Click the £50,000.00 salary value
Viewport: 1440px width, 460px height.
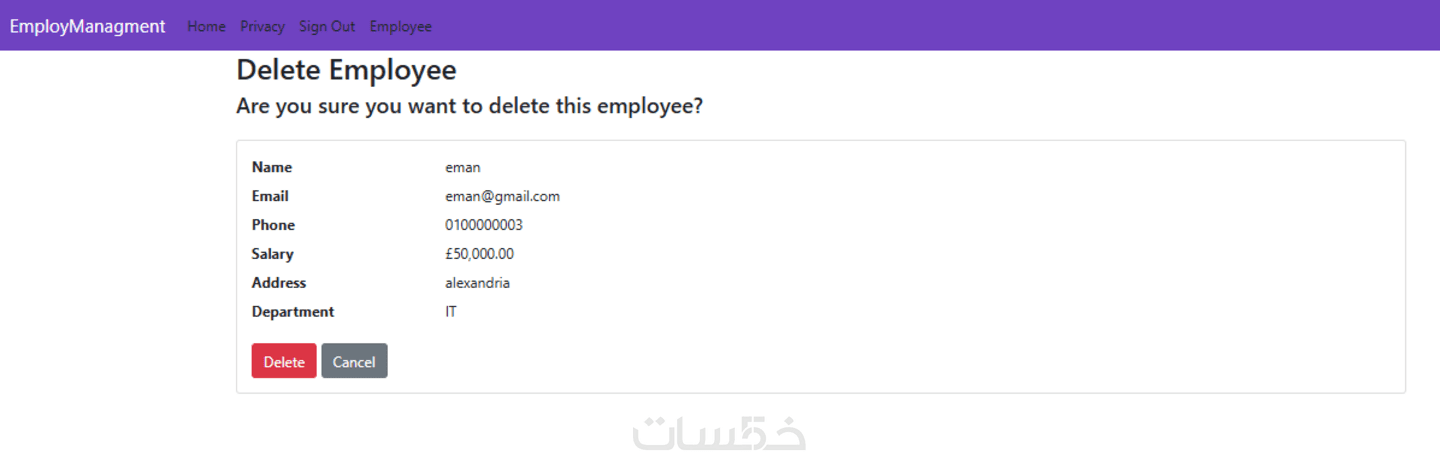click(x=479, y=254)
